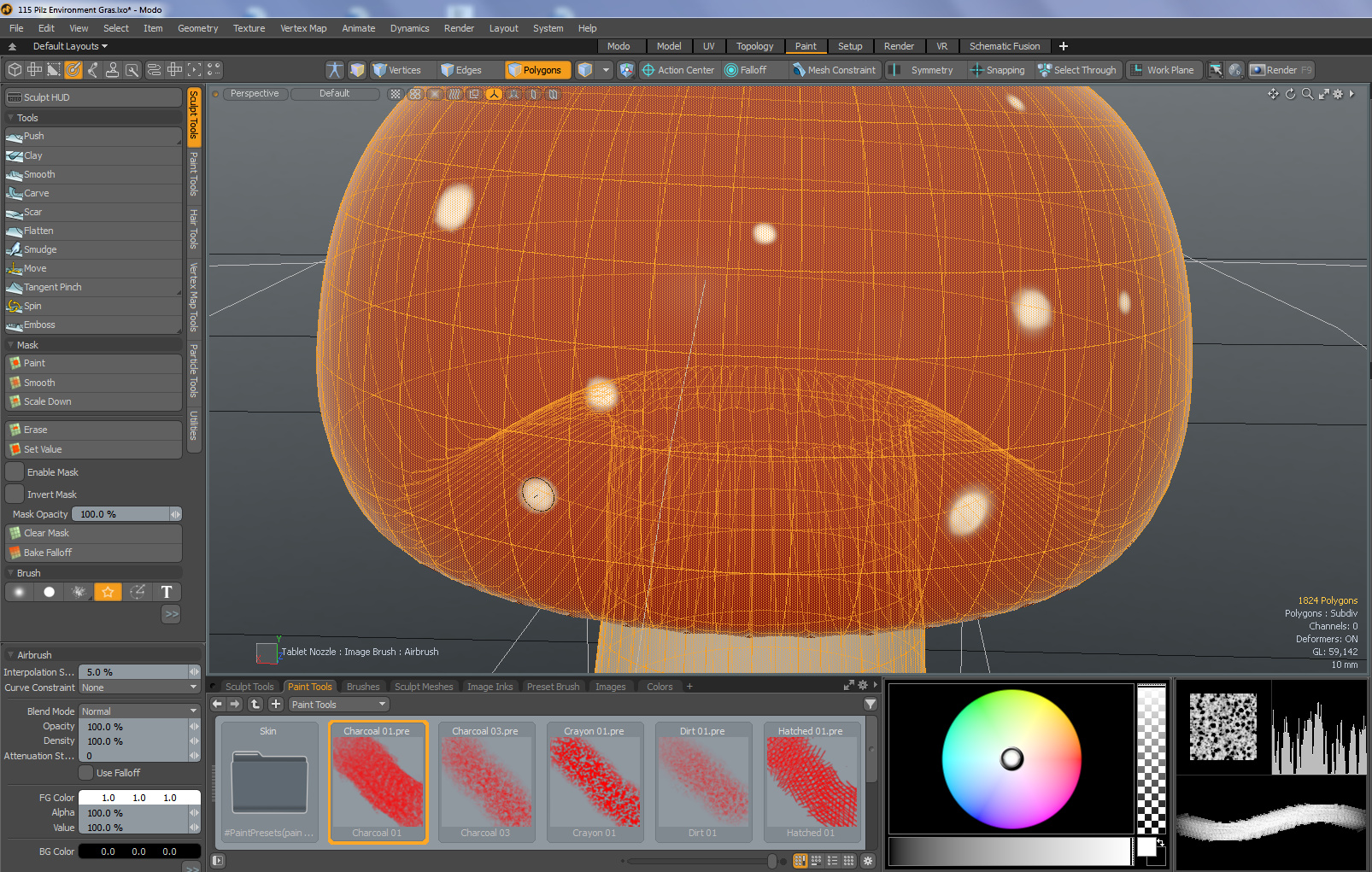The image size is (1372, 872).
Task: Click the Text brush icon
Action: pyautogui.click(x=167, y=592)
